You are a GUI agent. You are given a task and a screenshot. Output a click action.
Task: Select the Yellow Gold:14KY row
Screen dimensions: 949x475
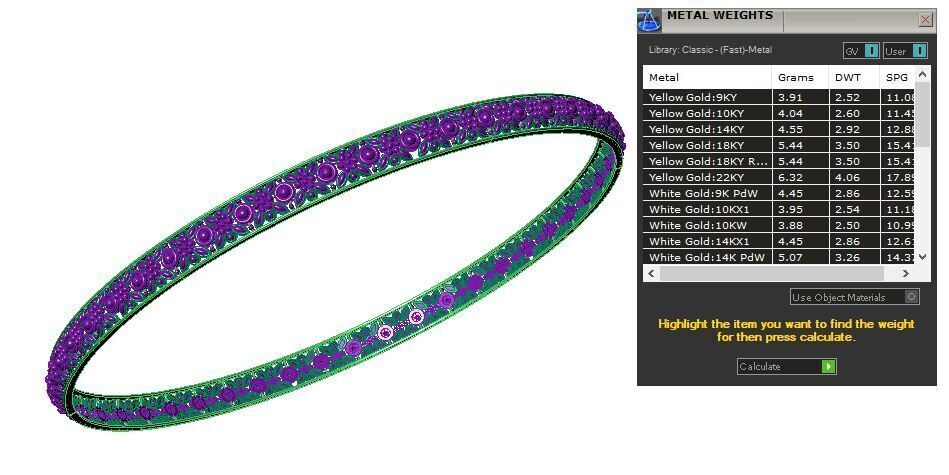click(x=778, y=129)
